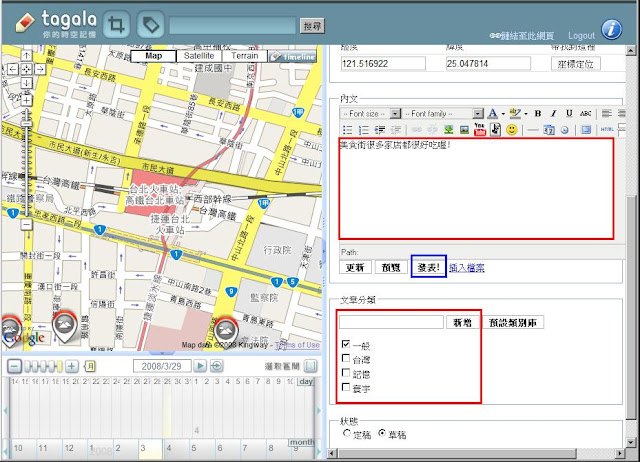Open the Font size dropdown
The height and width of the screenshot is (462, 640).
371,113
